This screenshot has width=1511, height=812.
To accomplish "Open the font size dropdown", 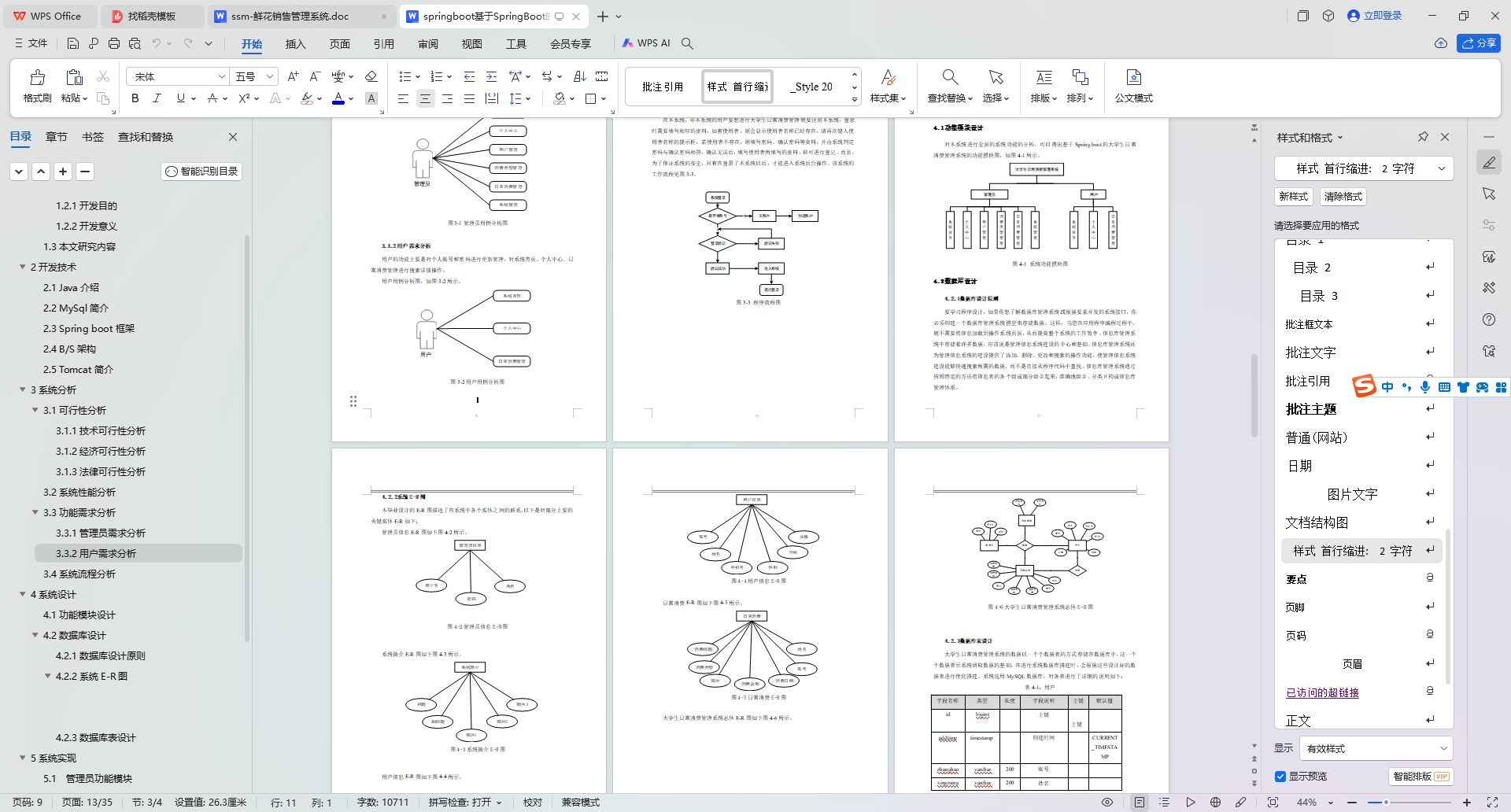I will coord(270,76).
